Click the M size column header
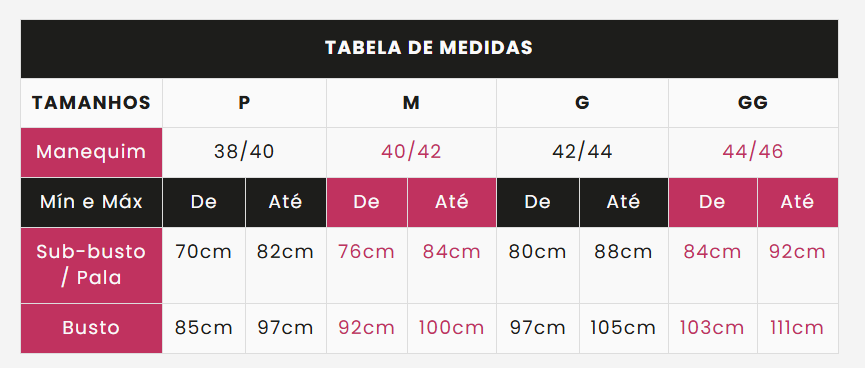865x368 pixels. click(411, 103)
